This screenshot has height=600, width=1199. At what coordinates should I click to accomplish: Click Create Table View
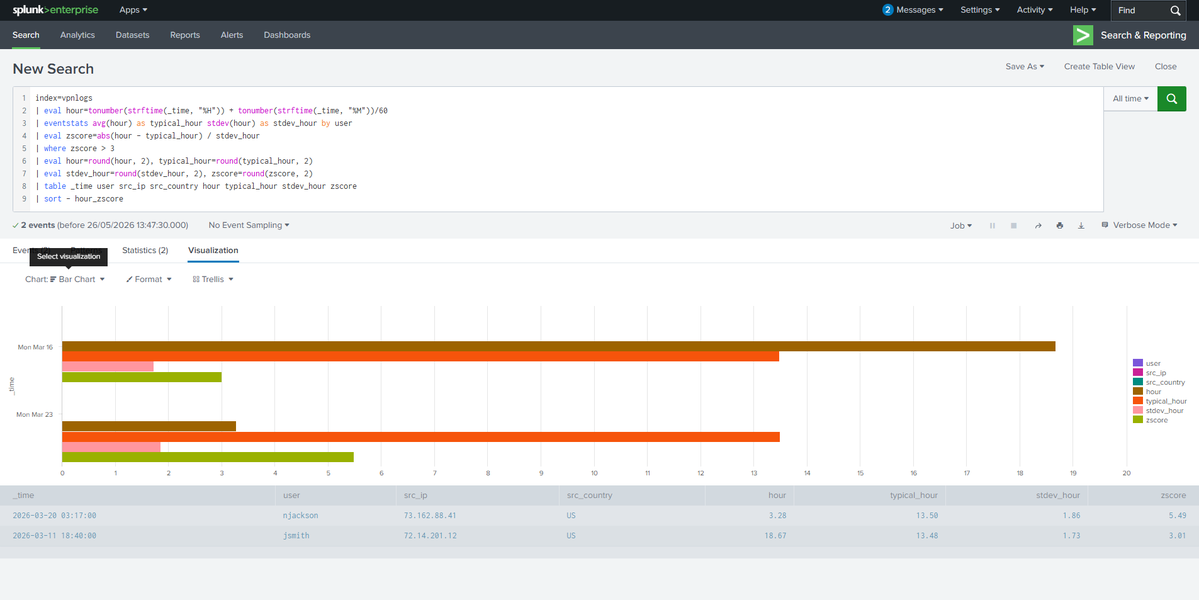[x=1099, y=66]
